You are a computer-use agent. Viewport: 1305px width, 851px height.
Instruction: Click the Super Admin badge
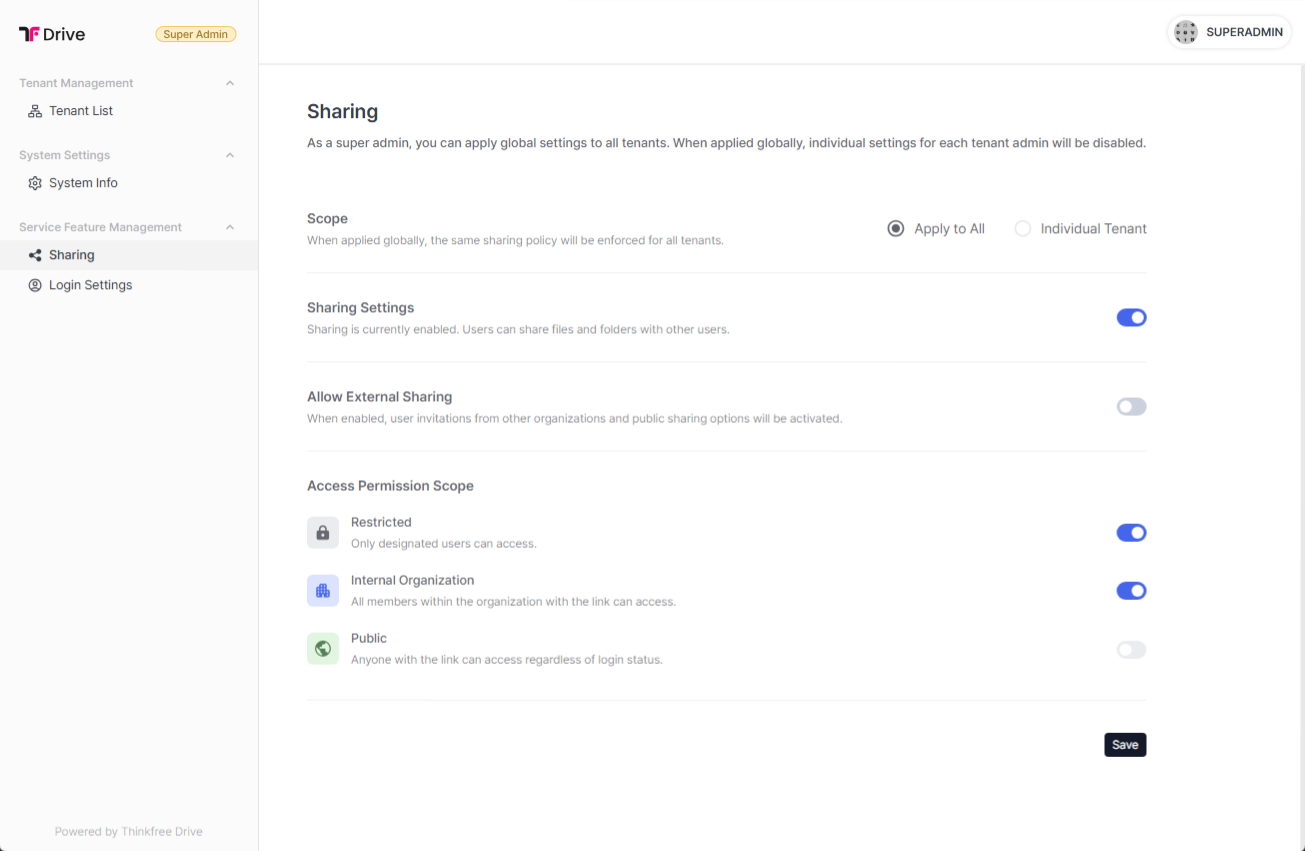tap(196, 34)
